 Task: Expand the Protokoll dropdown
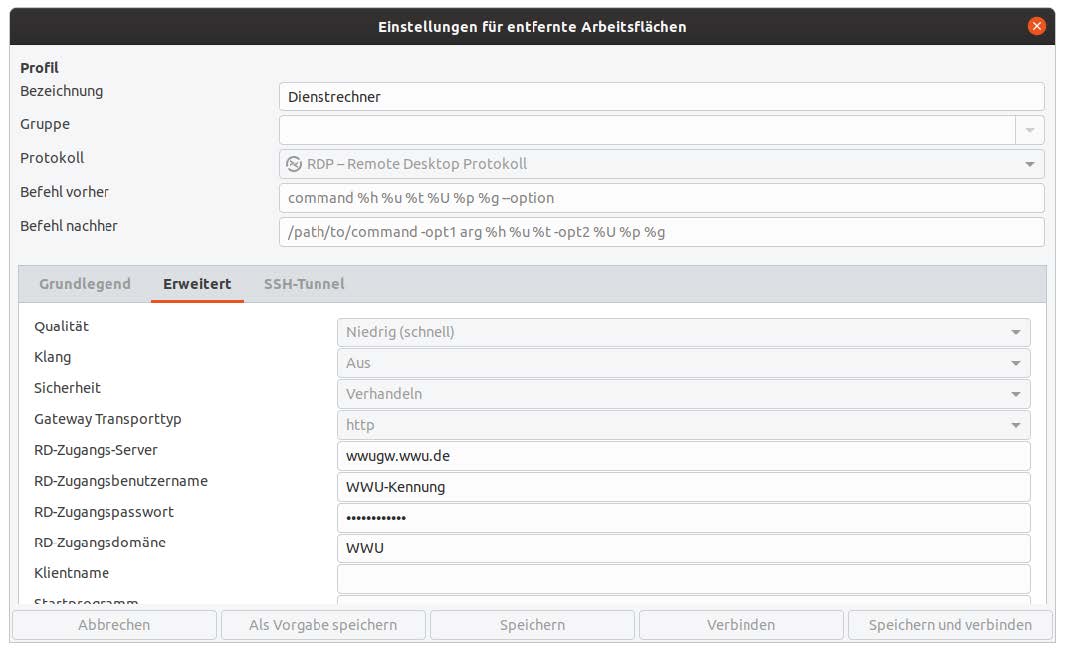[1030, 164]
